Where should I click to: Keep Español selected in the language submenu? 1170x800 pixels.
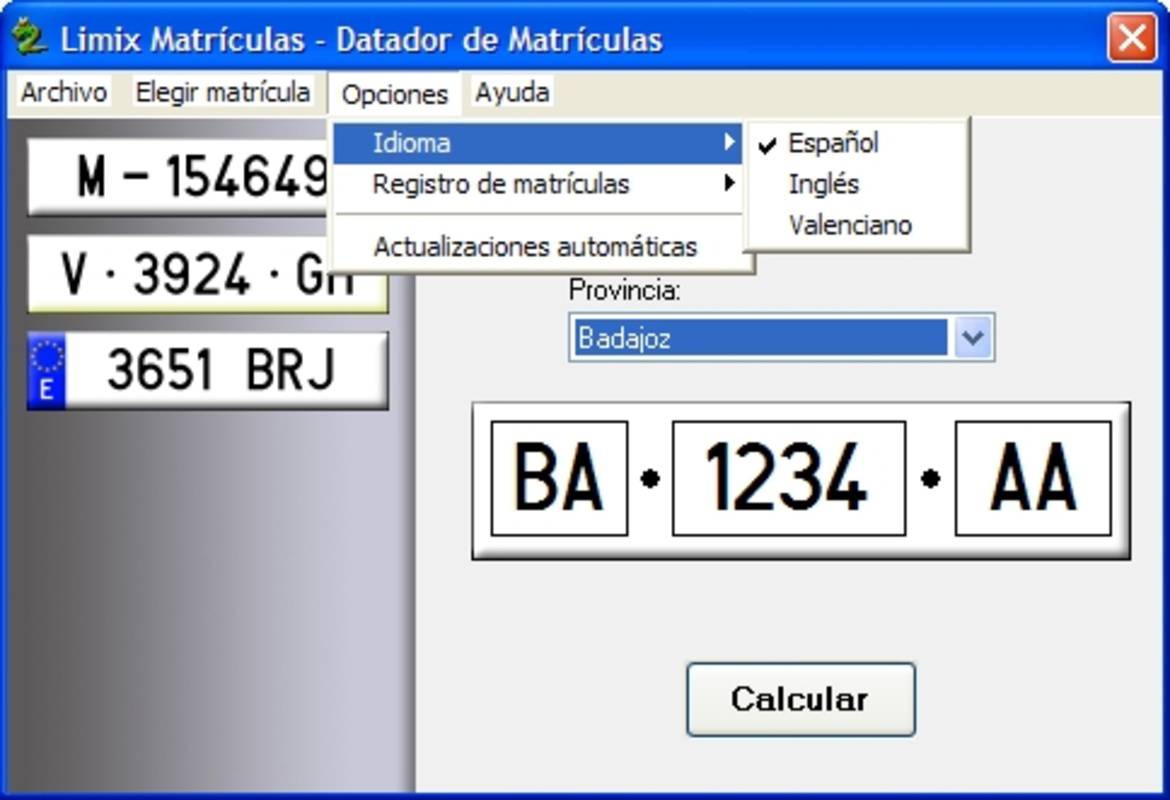[834, 143]
